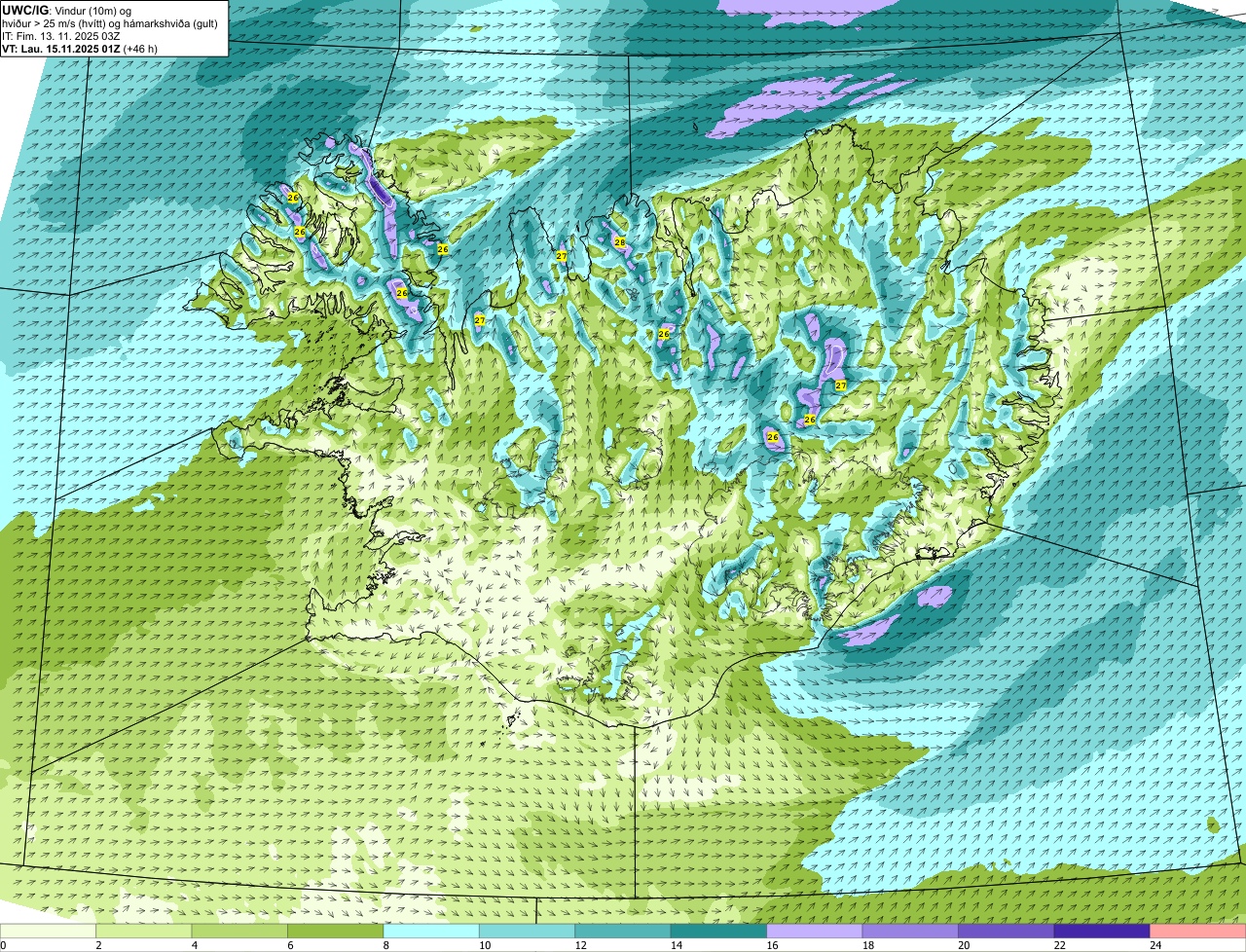Pick the palest legend swatch for 0–2 m/s

[49, 931]
